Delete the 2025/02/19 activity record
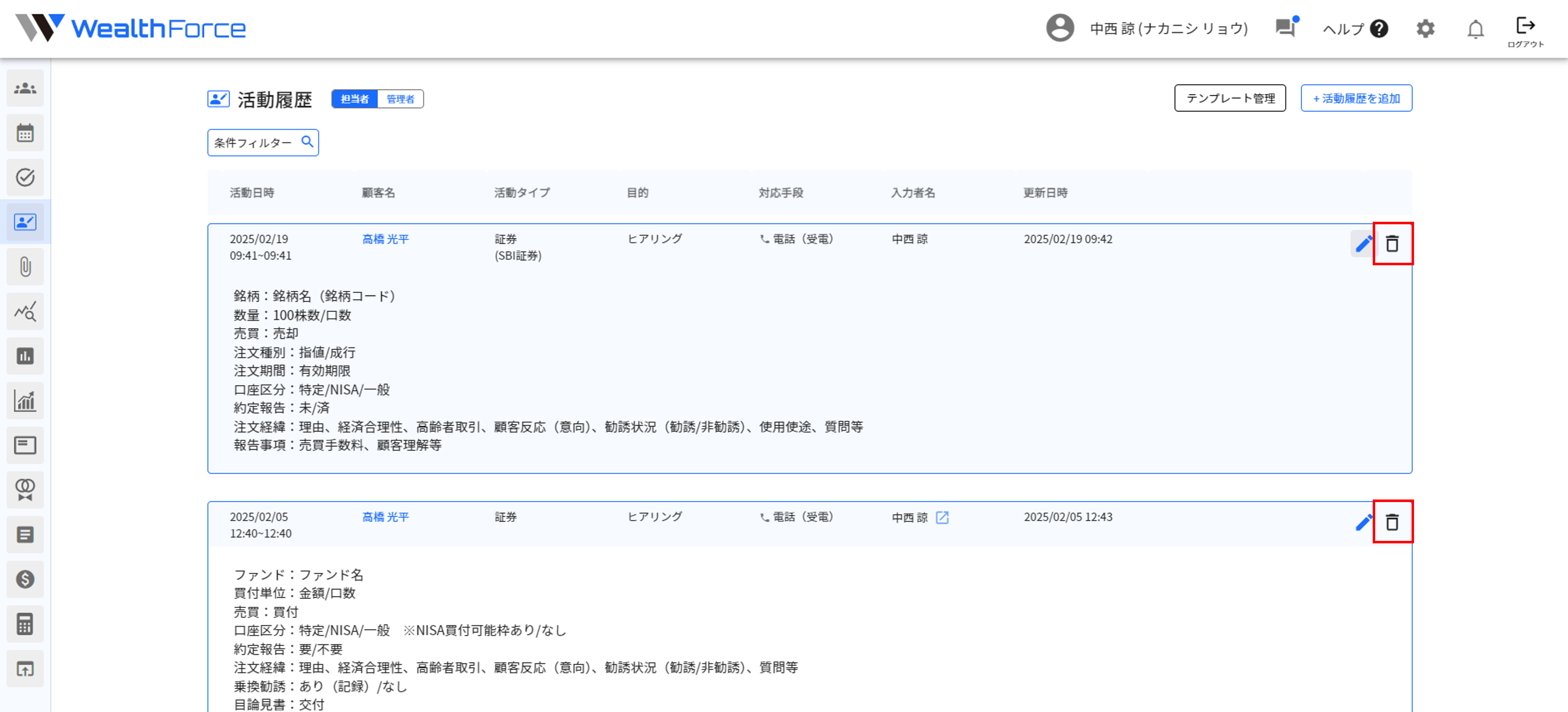Image resolution: width=1568 pixels, height=712 pixels. (1392, 244)
